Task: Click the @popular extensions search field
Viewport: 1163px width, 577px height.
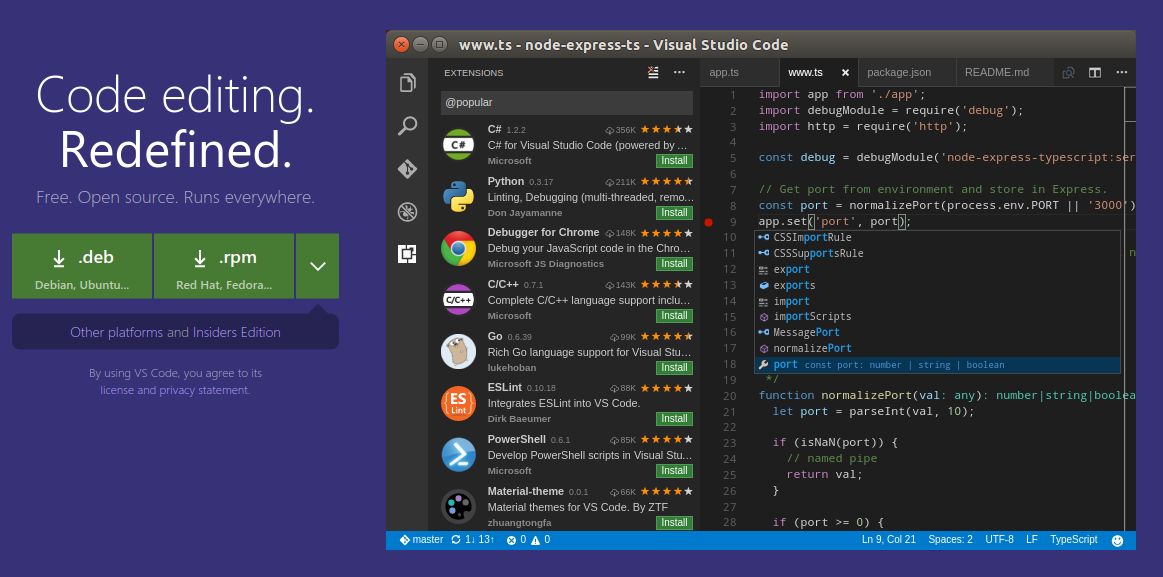Action: (x=566, y=102)
